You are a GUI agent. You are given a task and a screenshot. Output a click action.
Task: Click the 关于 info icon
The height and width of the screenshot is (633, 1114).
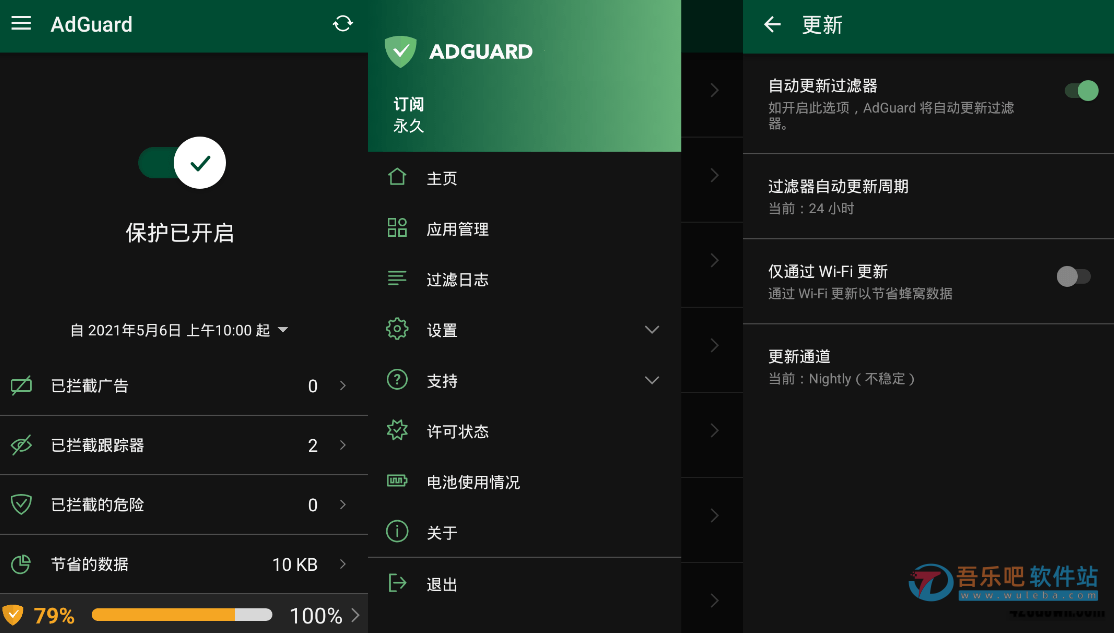point(397,531)
